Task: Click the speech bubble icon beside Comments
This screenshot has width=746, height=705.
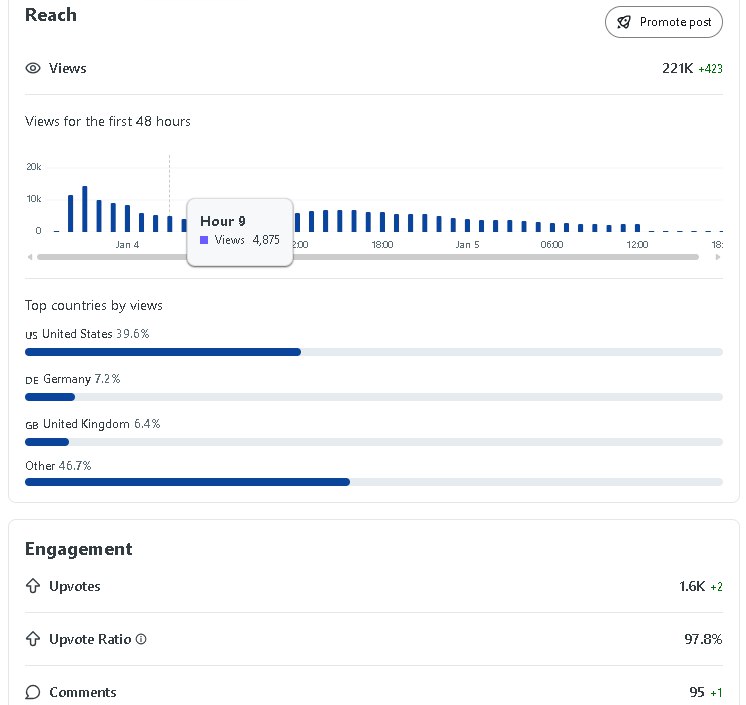Action: 33,692
